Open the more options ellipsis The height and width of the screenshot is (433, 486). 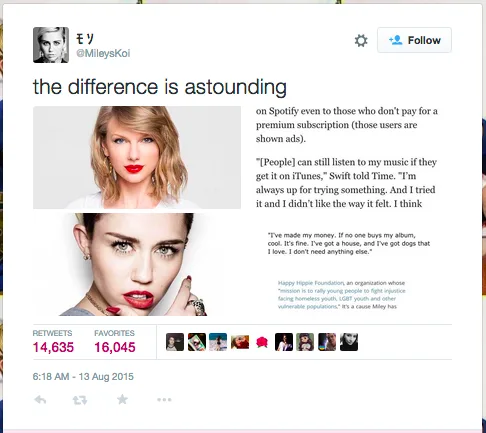tap(164, 399)
